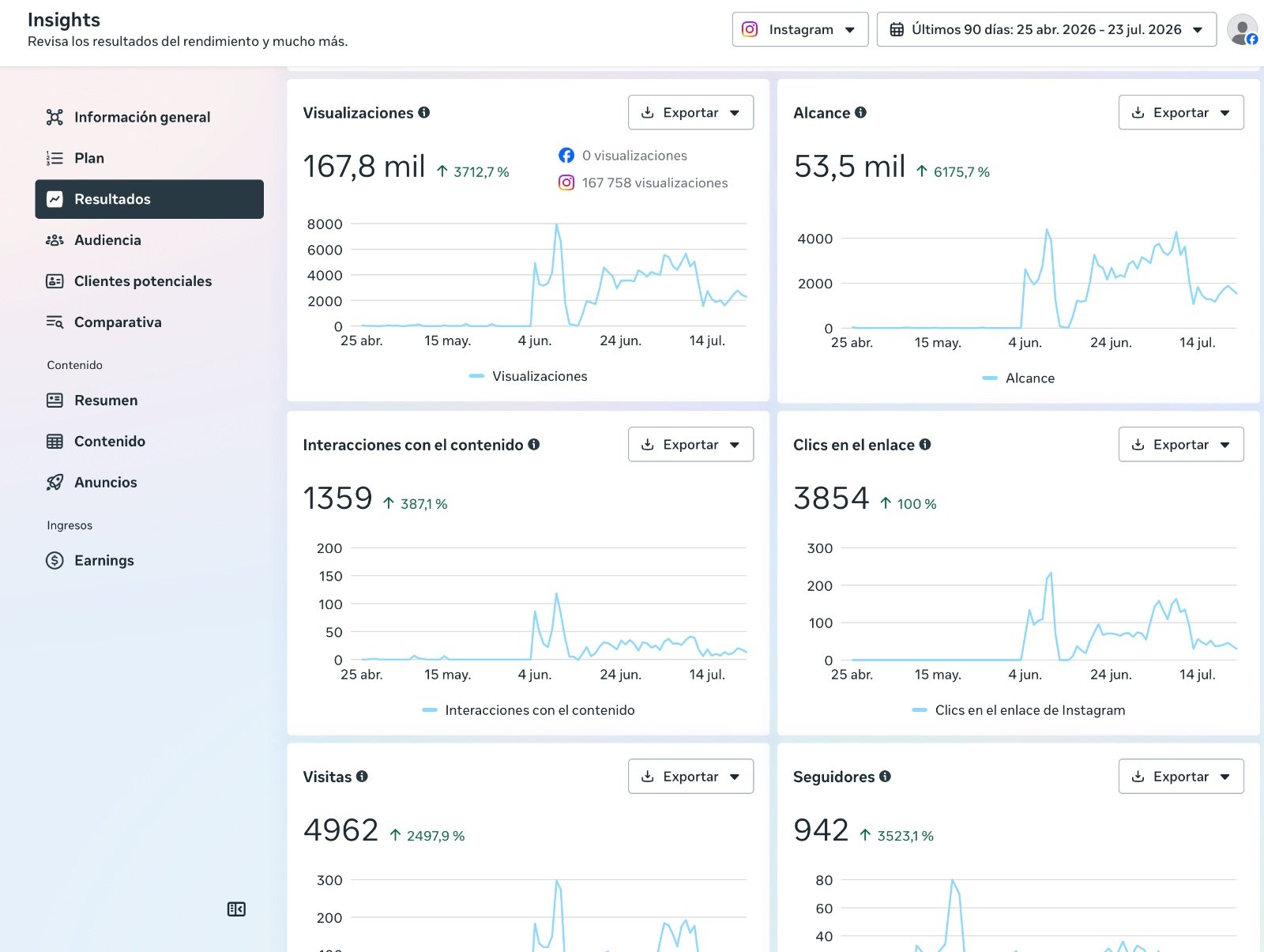
Task: Click the Facebook icon beside 0 visualizaciones
Action: (566, 156)
